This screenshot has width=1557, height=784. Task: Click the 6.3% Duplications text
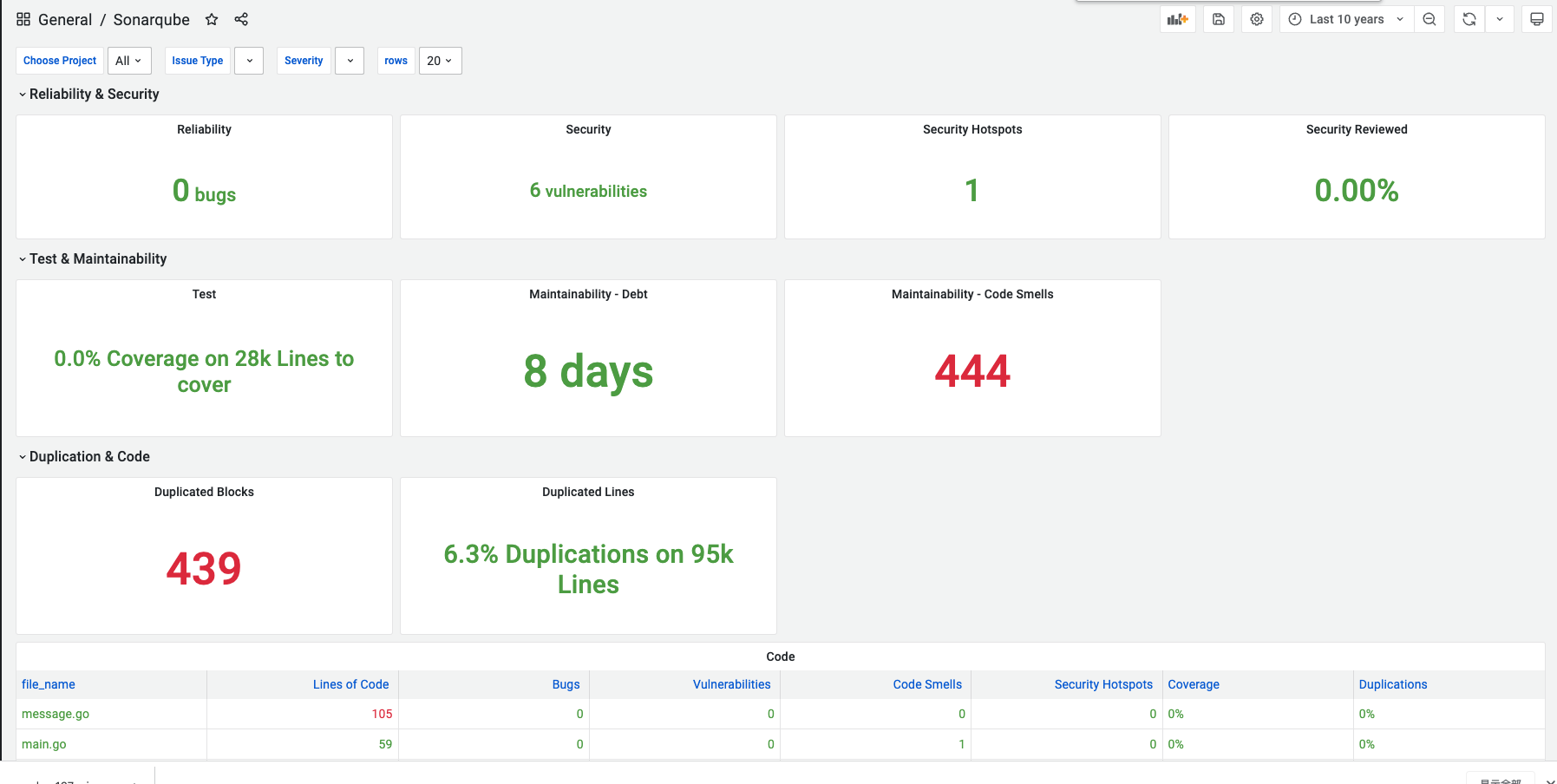[x=588, y=569]
